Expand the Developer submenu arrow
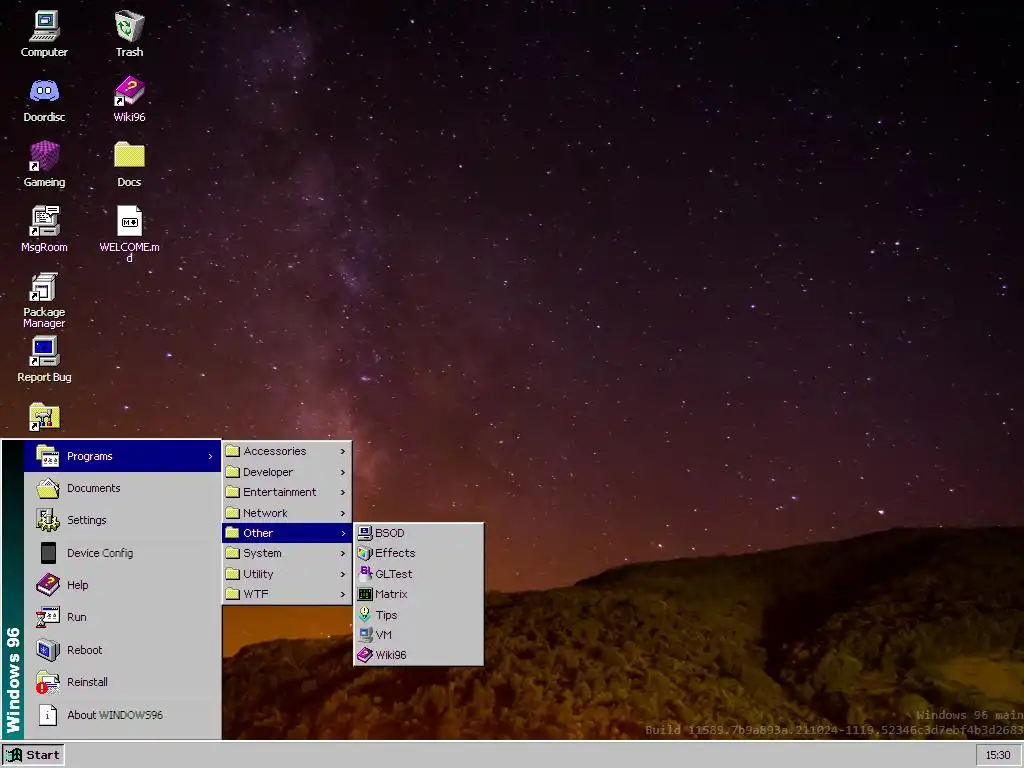 (343, 472)
